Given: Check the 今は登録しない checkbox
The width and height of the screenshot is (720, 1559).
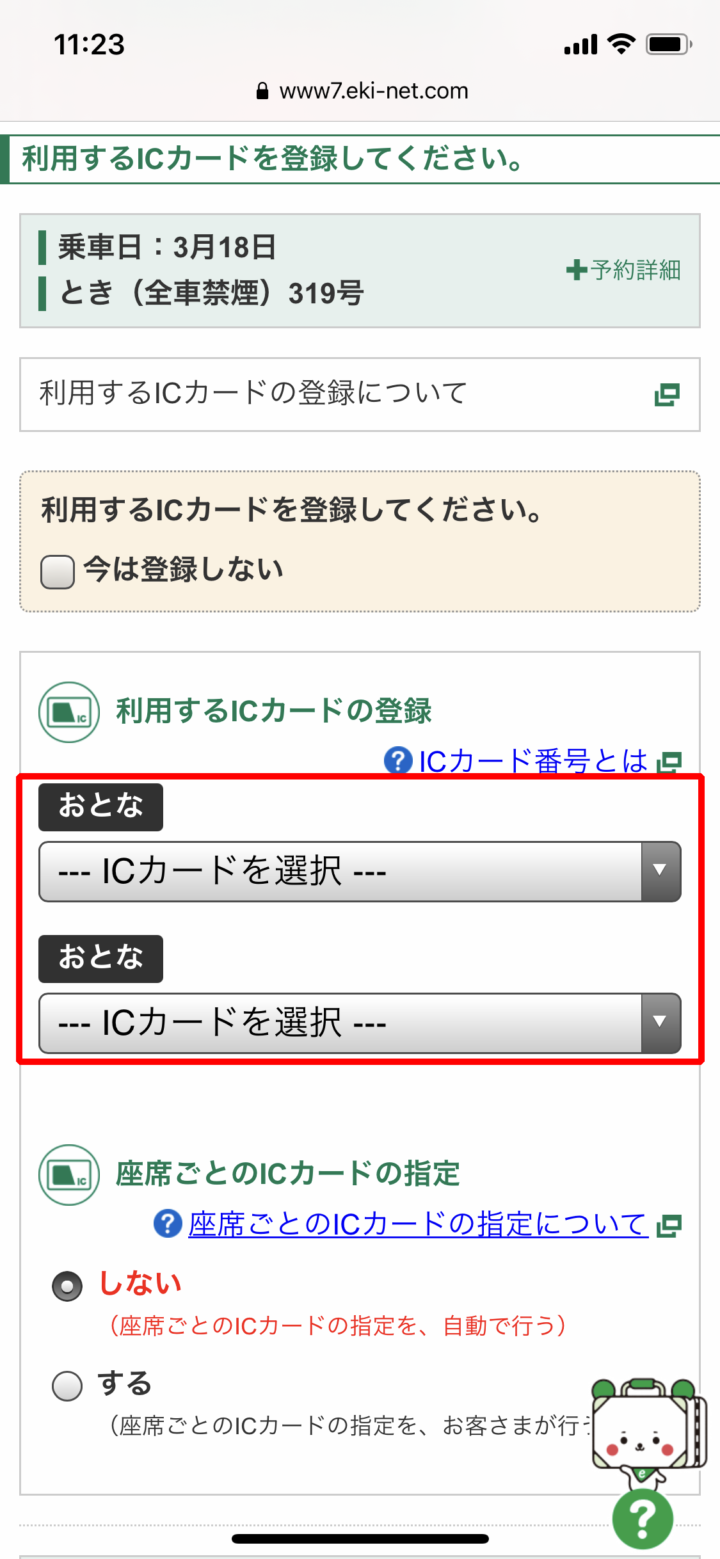Looking at the screenshot, I should [57, 572].
